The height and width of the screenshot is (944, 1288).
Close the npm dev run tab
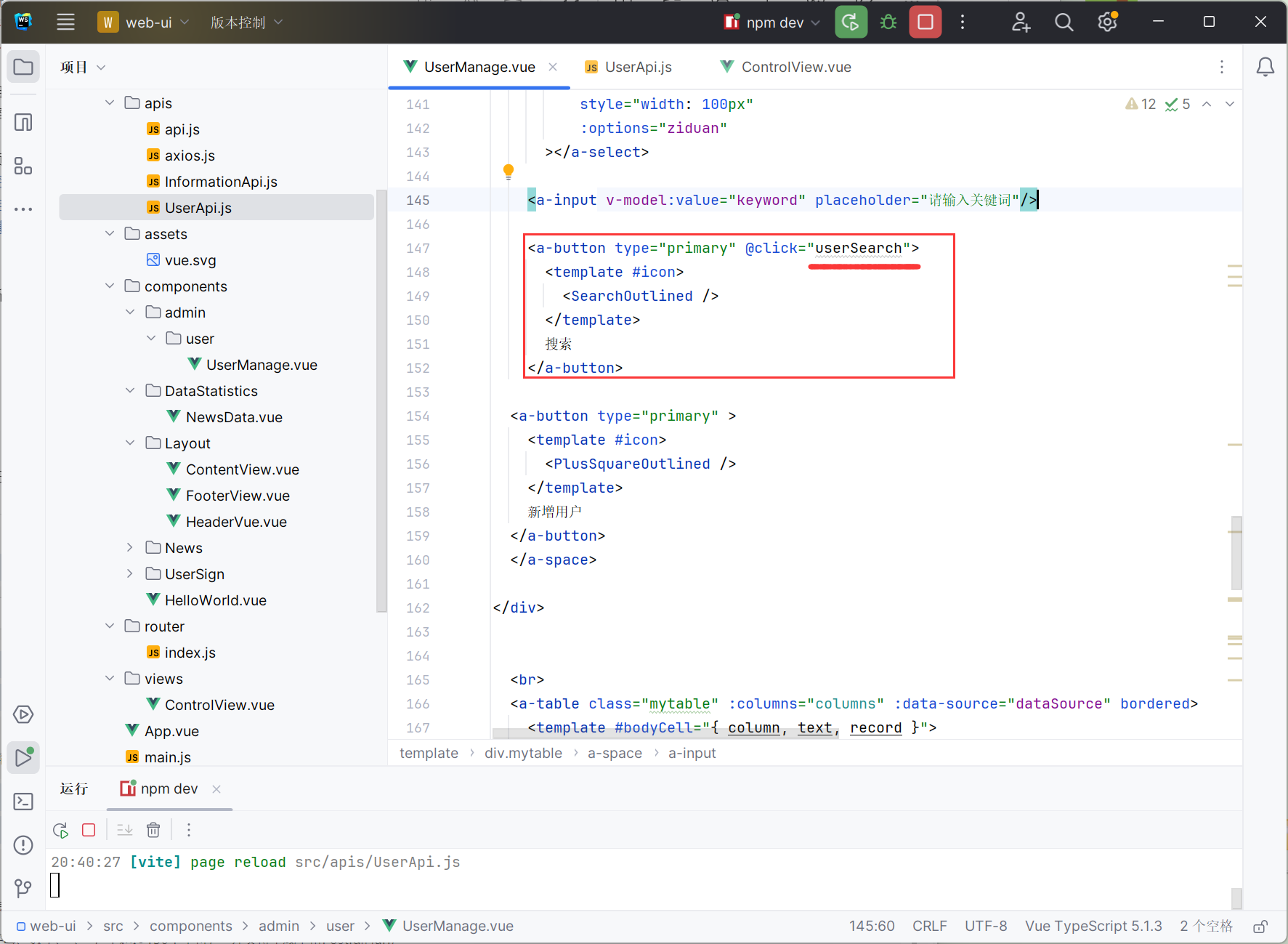pyautogui.click(x=216, y=788)
